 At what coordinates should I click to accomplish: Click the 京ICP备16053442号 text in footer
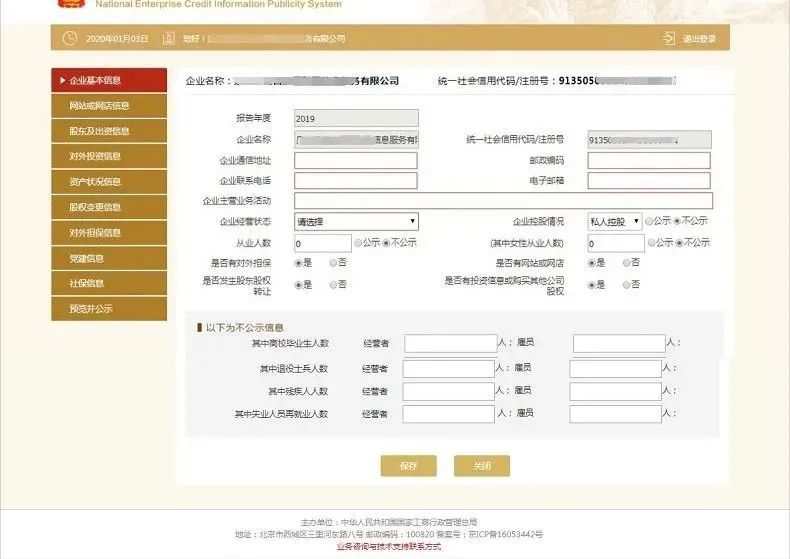coord(506,534)
